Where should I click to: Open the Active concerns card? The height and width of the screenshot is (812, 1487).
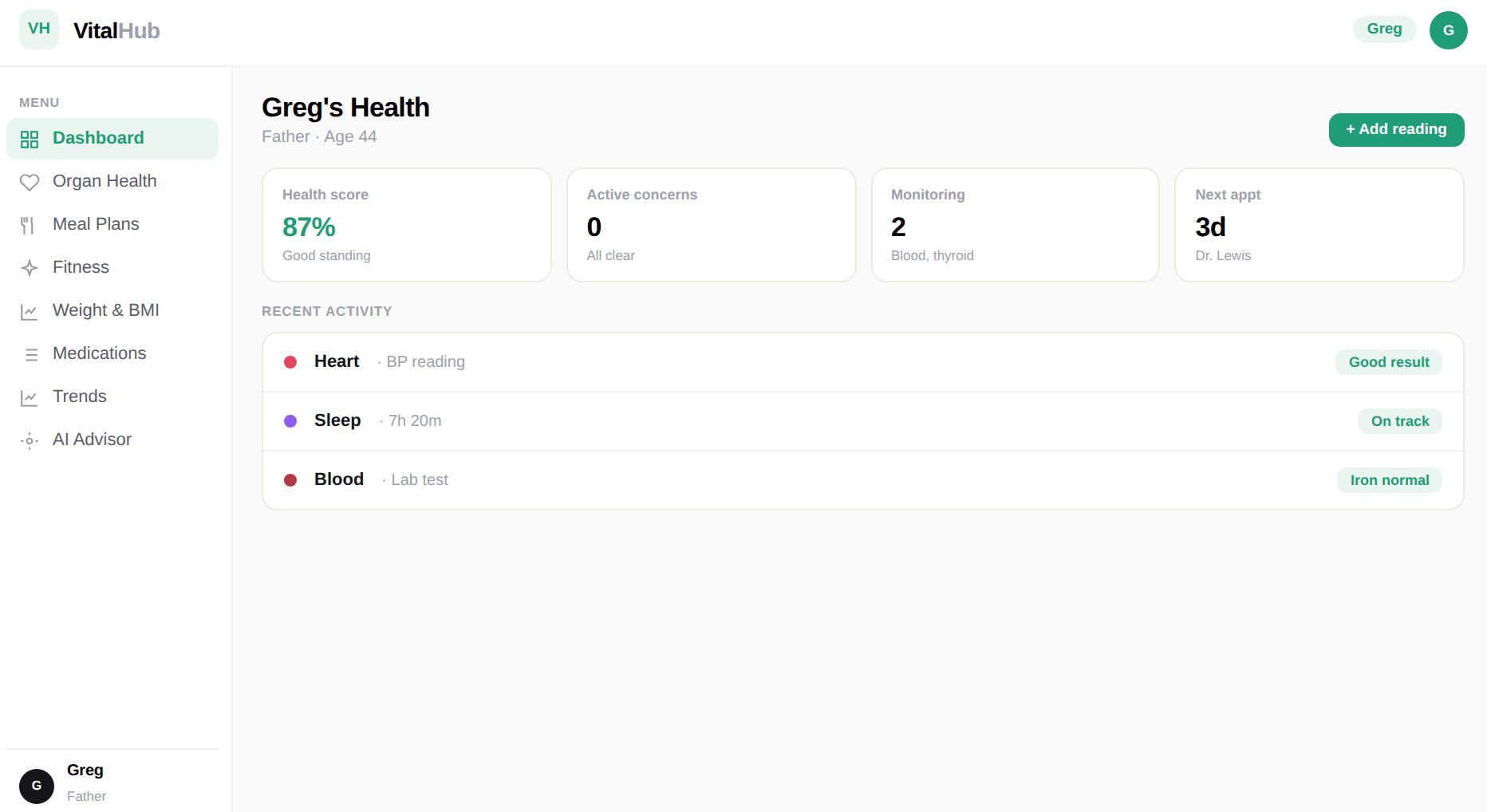pyautogui.click(x=712, y=225)
